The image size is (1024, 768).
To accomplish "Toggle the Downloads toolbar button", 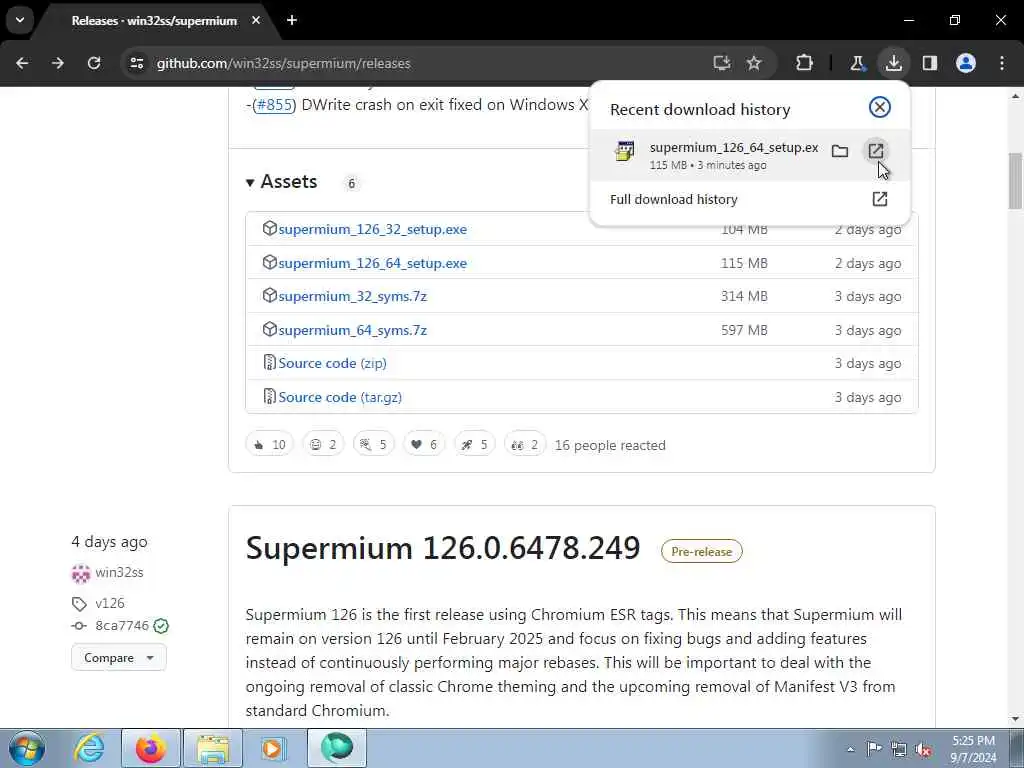I will coord(893,63).
